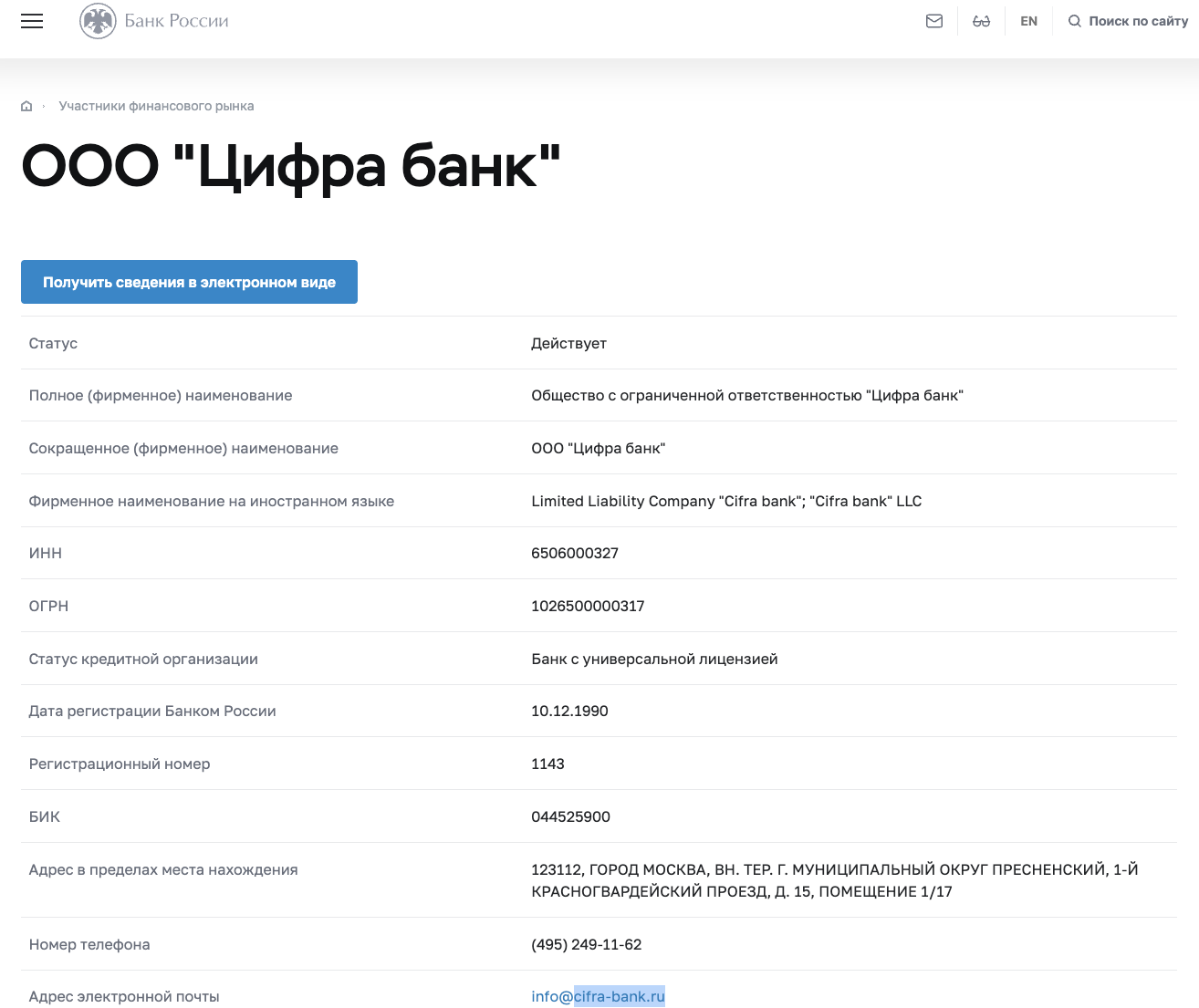The height and width of the screenshot is (1008, 1199).
Task: Click the Bank of Russia eagle logo
Action: tap(98, 21)
